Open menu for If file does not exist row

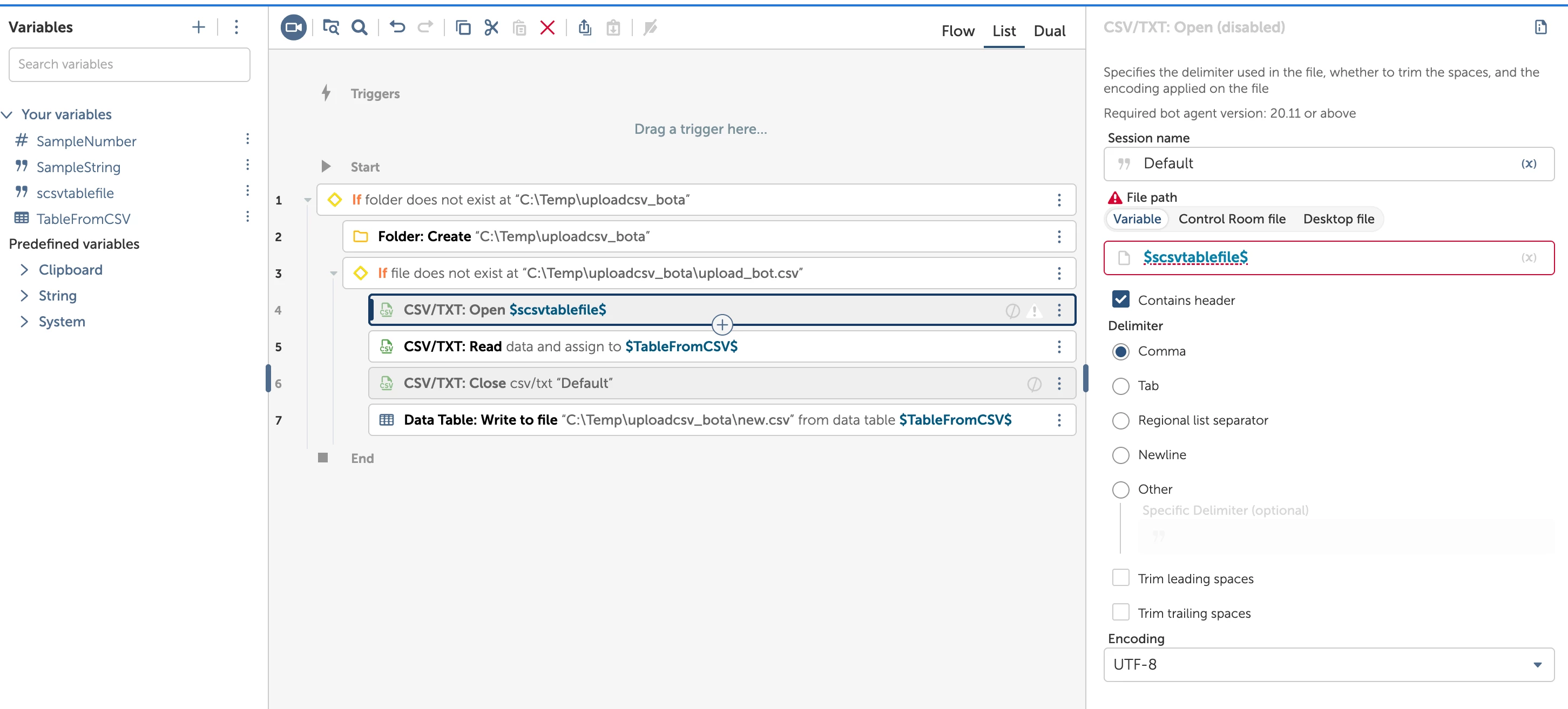[1058, 274]
